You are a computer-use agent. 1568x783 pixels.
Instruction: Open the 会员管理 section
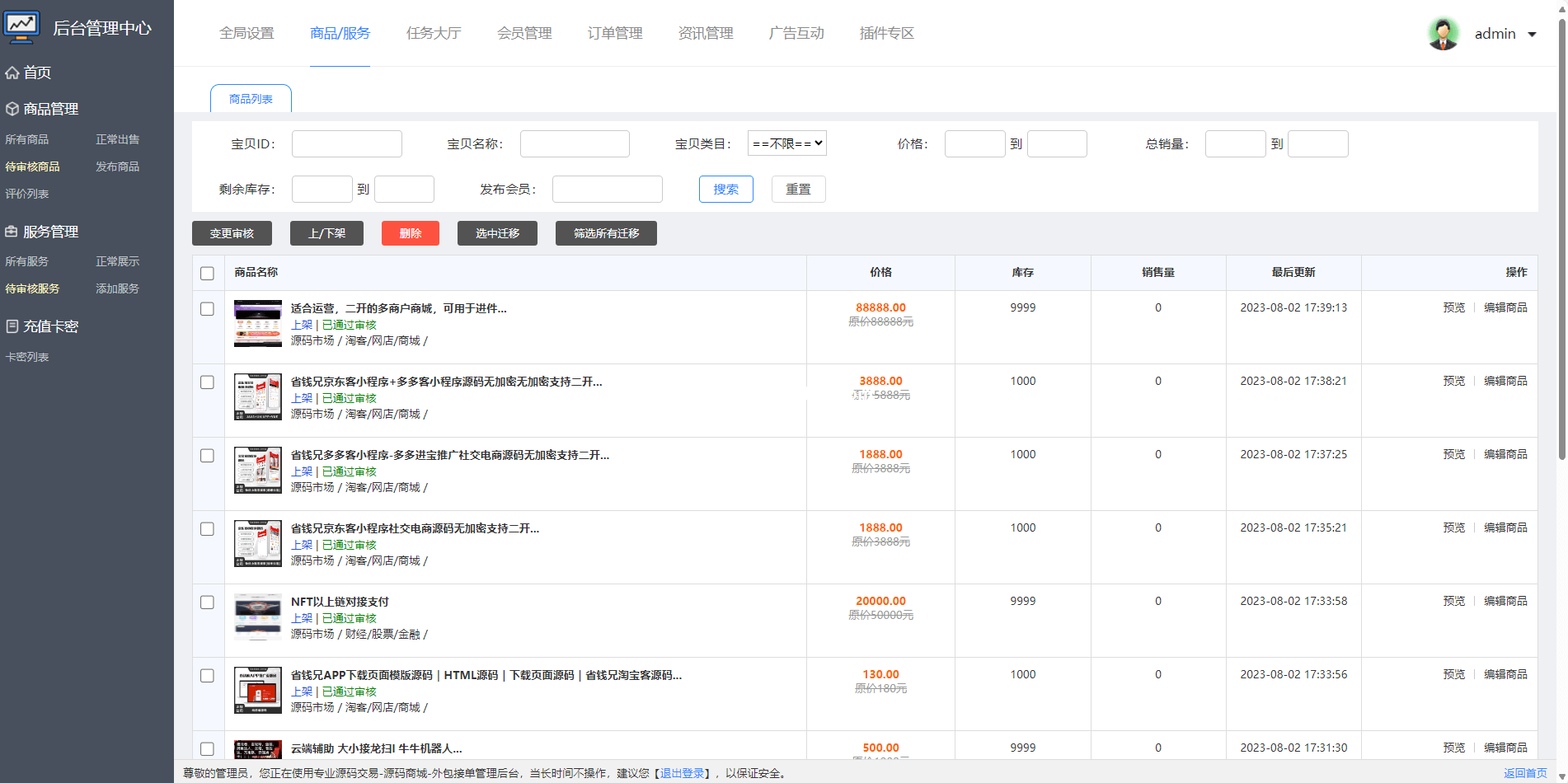[524, 33]
